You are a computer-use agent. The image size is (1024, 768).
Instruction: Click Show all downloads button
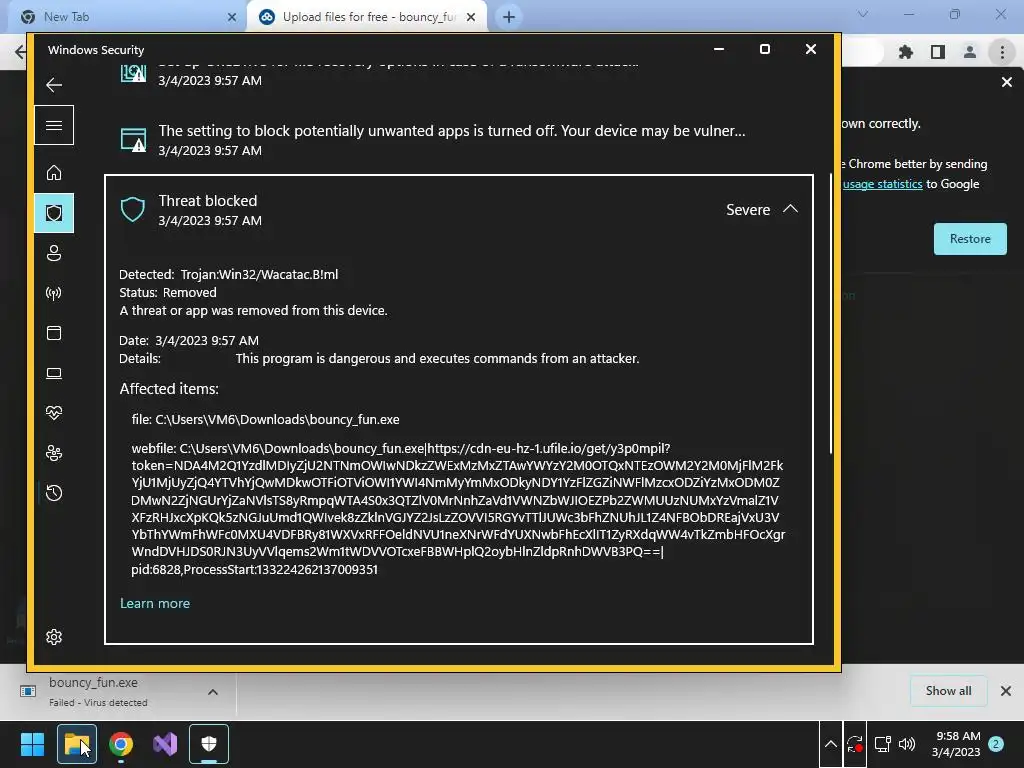point(948,691)
